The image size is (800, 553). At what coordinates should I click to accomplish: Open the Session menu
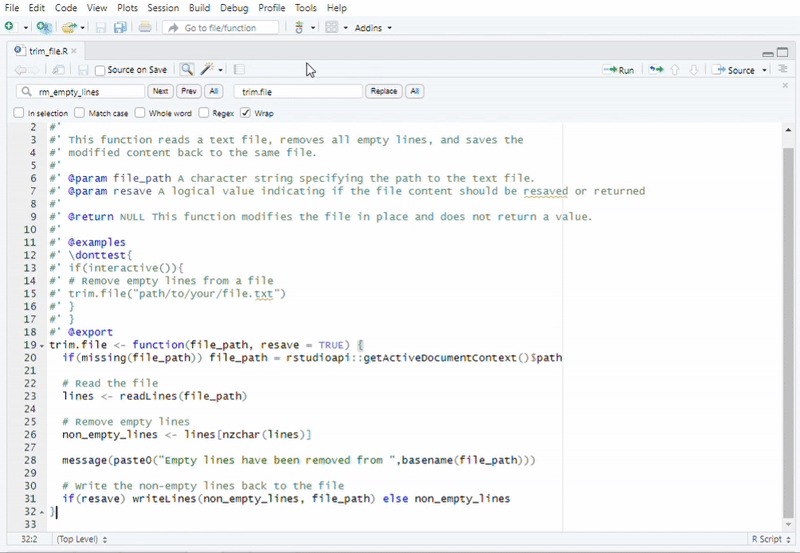163,8
